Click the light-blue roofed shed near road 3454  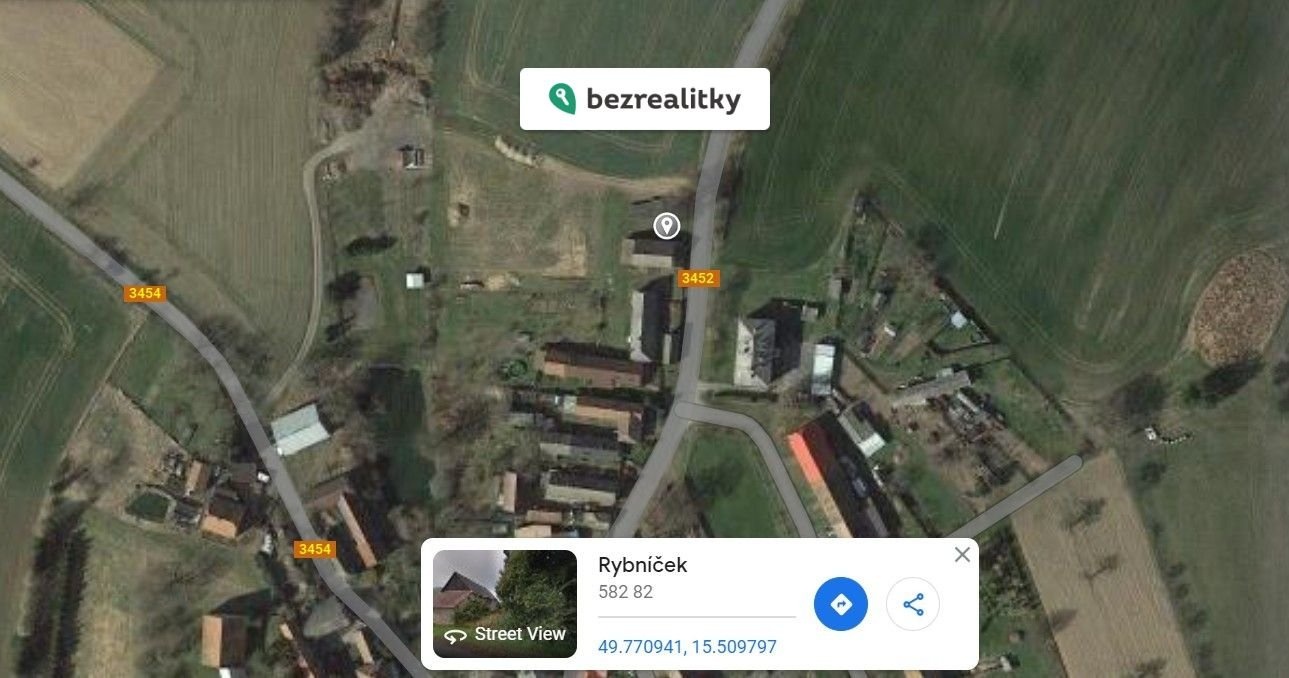299,429
